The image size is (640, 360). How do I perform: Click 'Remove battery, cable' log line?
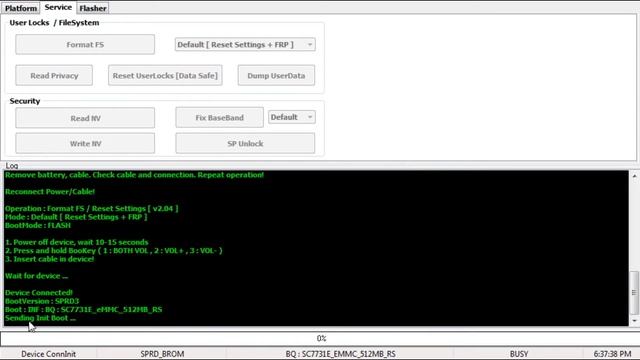pos(134,175)
